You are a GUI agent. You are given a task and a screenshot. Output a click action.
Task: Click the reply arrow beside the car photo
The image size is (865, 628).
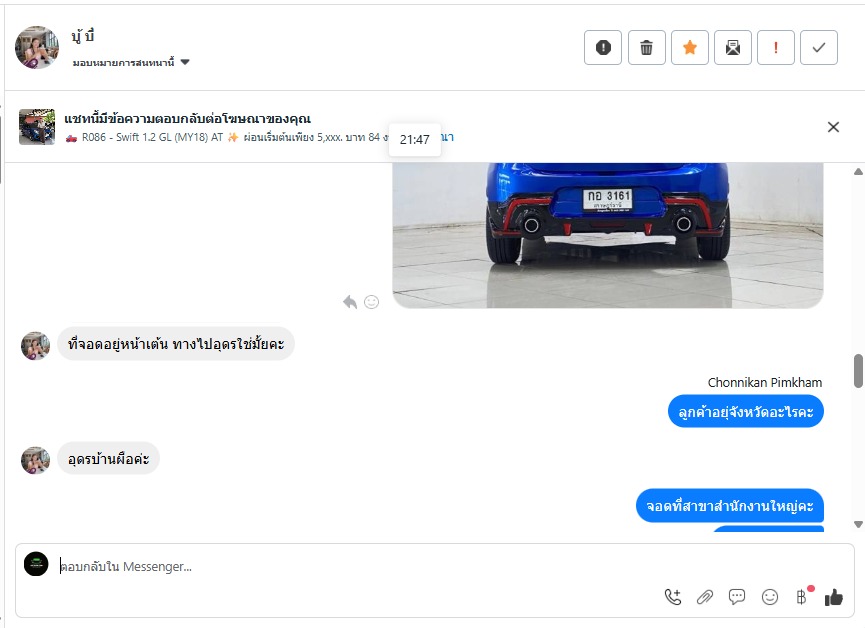coord(350,302)
